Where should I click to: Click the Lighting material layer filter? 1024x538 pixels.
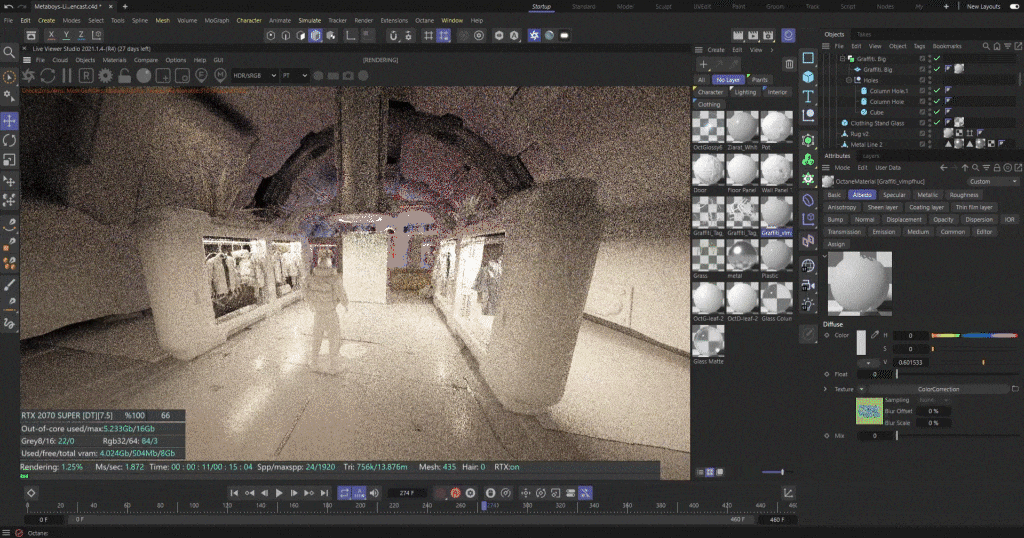745,92
